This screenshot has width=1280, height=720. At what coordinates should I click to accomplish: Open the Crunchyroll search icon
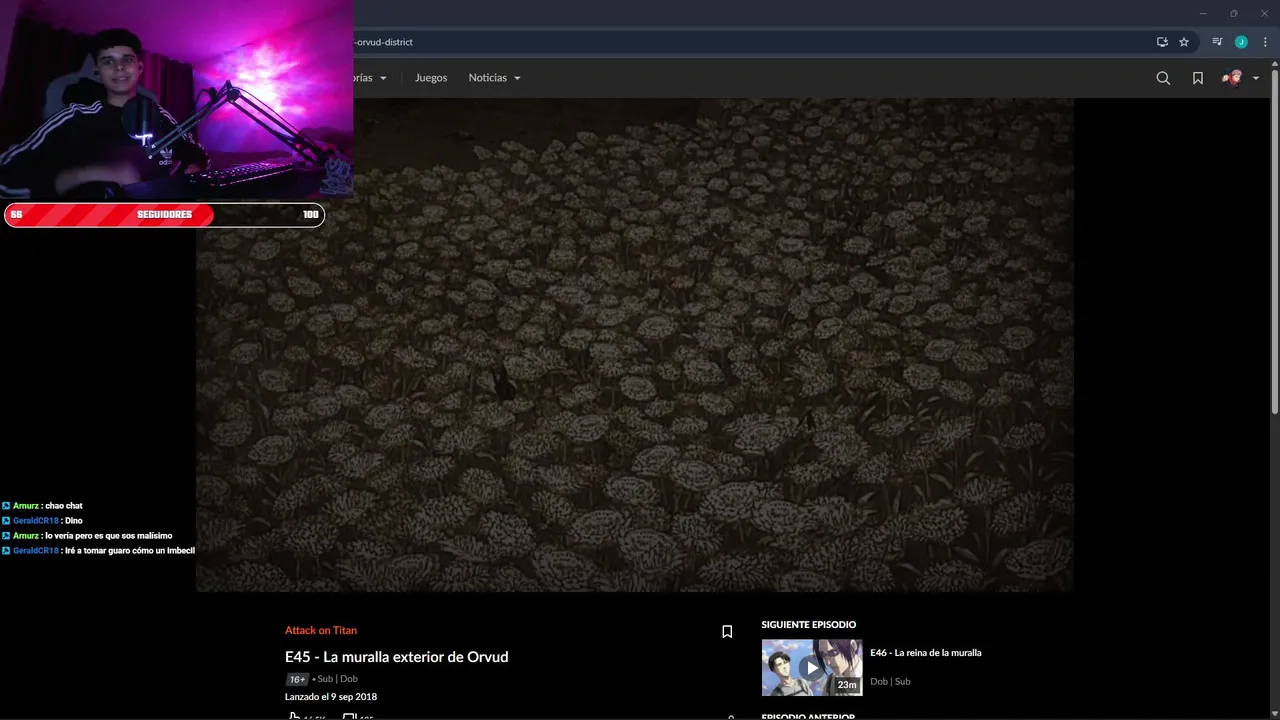coord(1163,78)
